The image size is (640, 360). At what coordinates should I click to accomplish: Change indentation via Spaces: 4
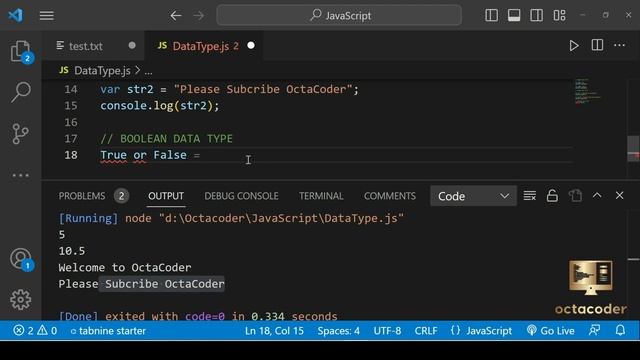[x=339, y=331]
